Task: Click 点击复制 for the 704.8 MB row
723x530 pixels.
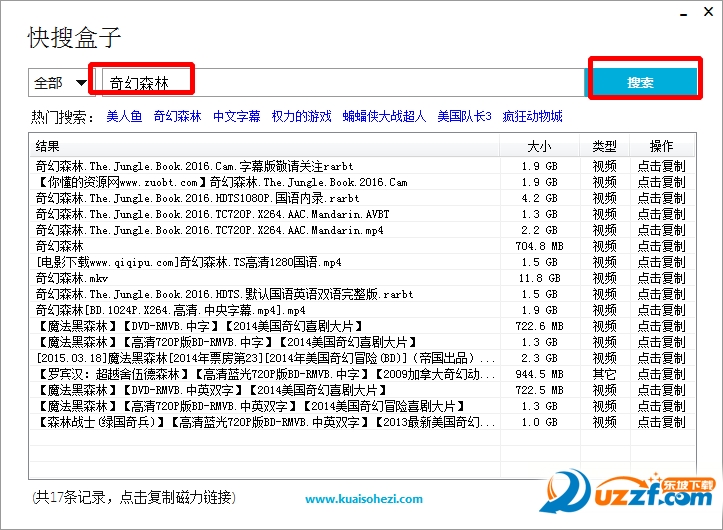Action: (662, 246)
